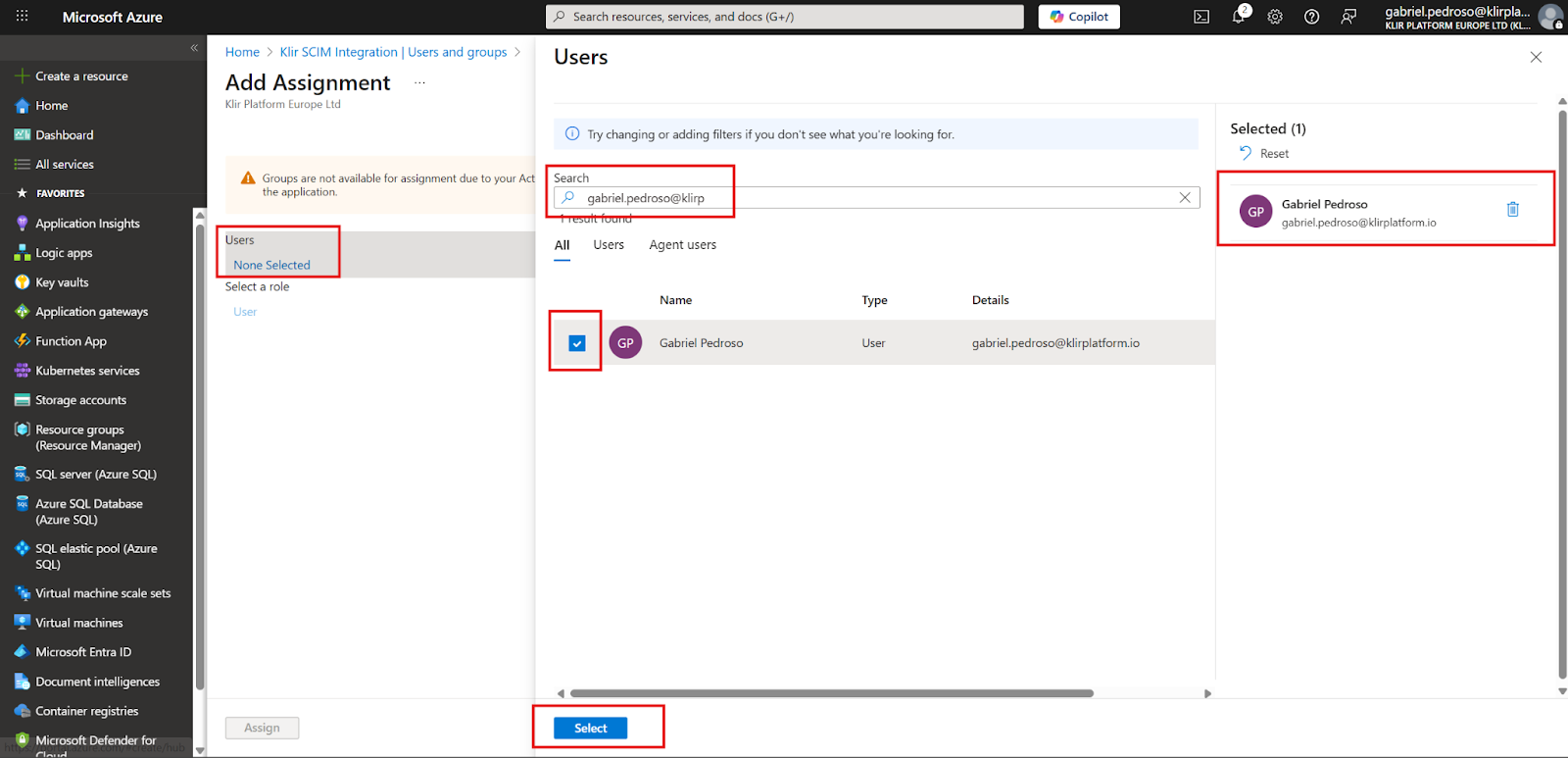Open Cloud Shell terminal icon
1568x758 pixels.
(x=1201, y=17)
